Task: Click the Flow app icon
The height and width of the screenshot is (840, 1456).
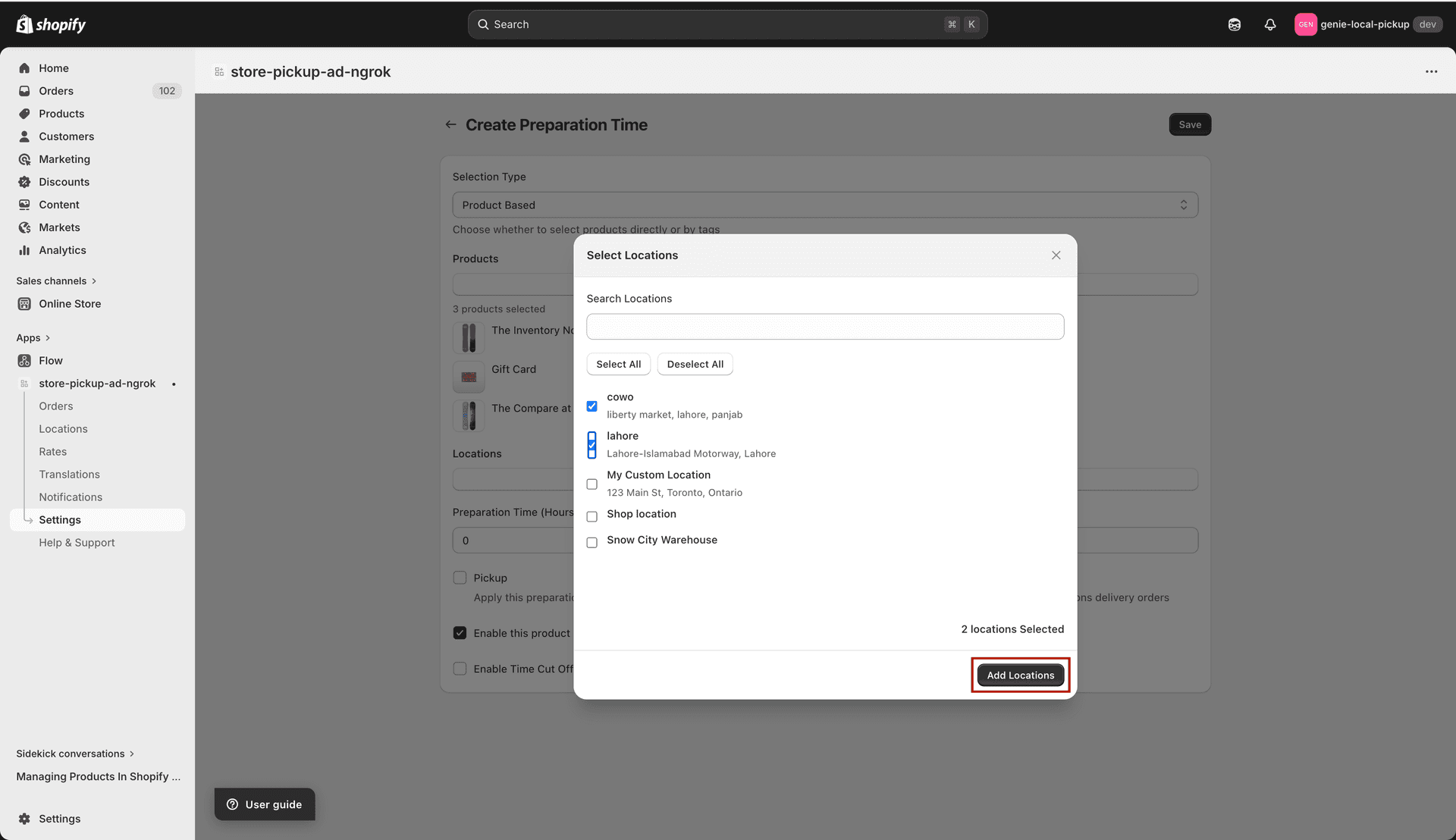Action: coord(24,360)
